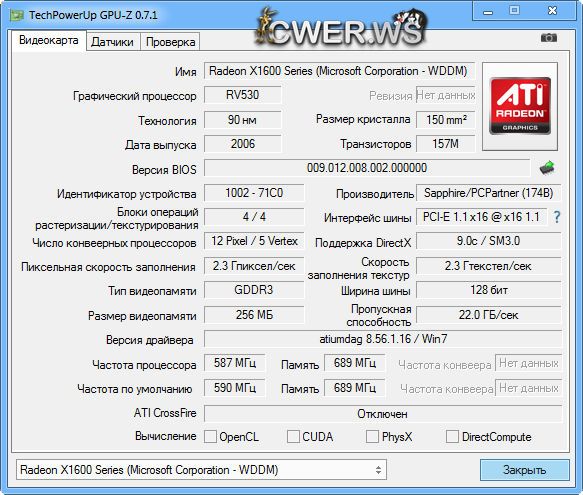Click the 22.0 ГБ/сек bandwidth value

489,315
